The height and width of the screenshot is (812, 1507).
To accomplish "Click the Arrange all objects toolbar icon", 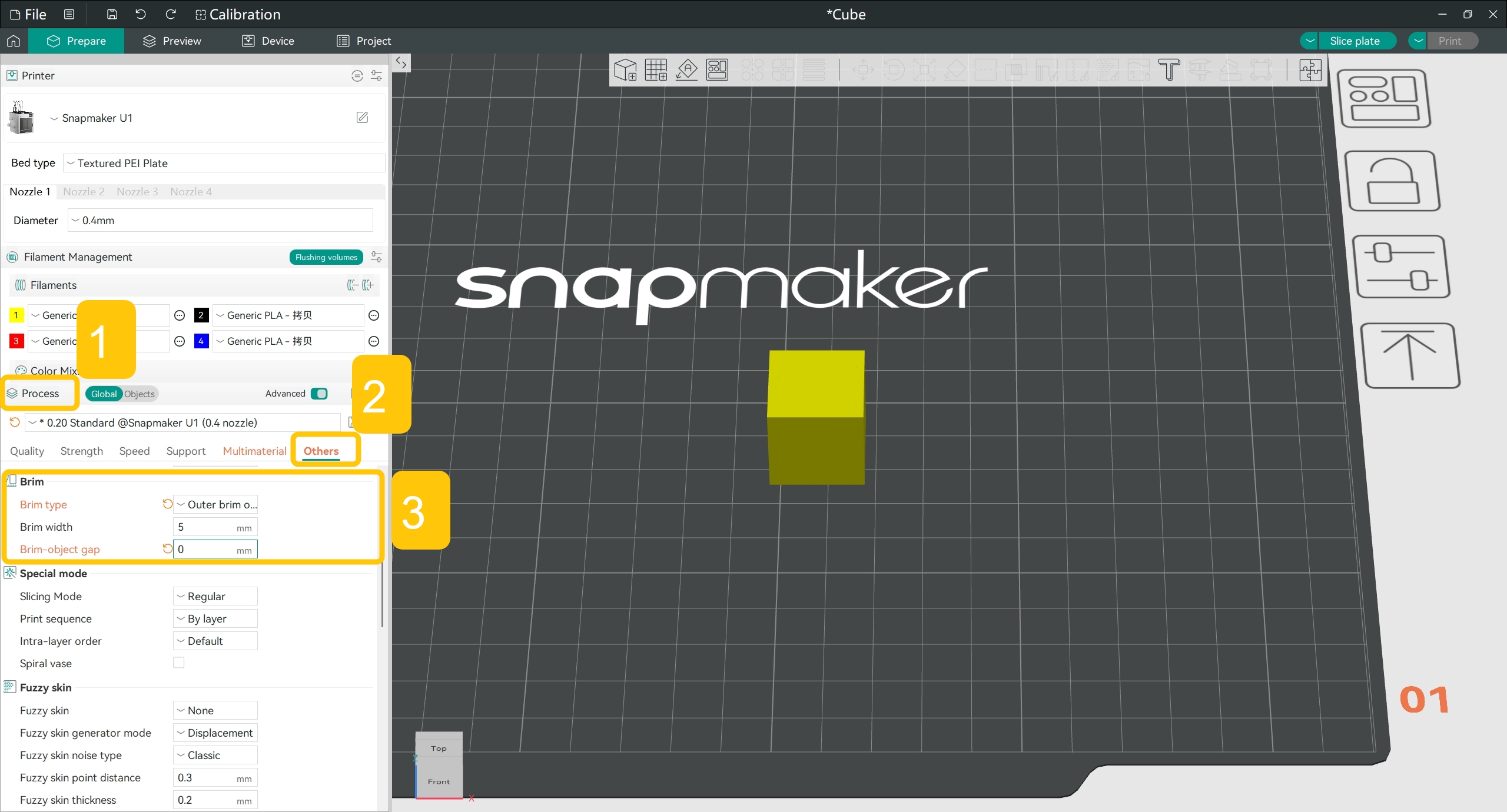I will point(717,70).
